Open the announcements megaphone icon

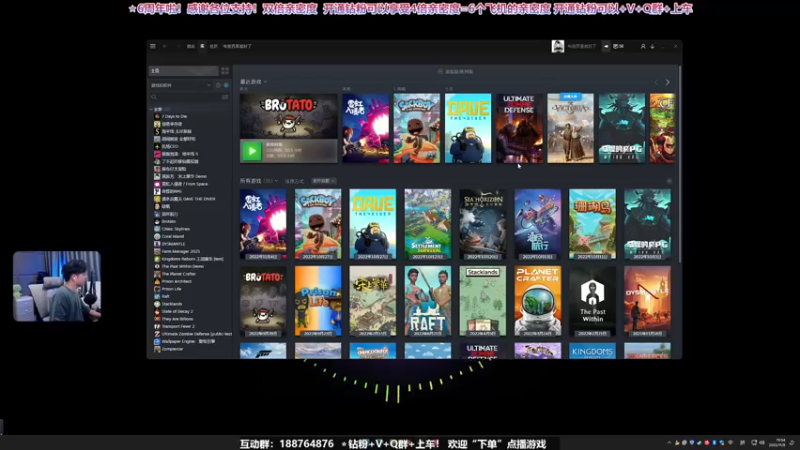click(606, 46)
